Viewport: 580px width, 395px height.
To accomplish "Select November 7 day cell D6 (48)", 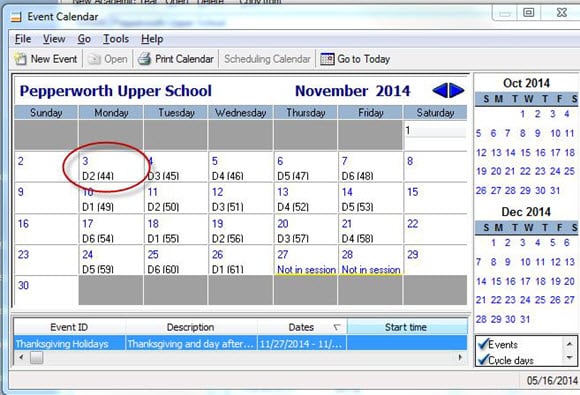I will tap(370, 167).
